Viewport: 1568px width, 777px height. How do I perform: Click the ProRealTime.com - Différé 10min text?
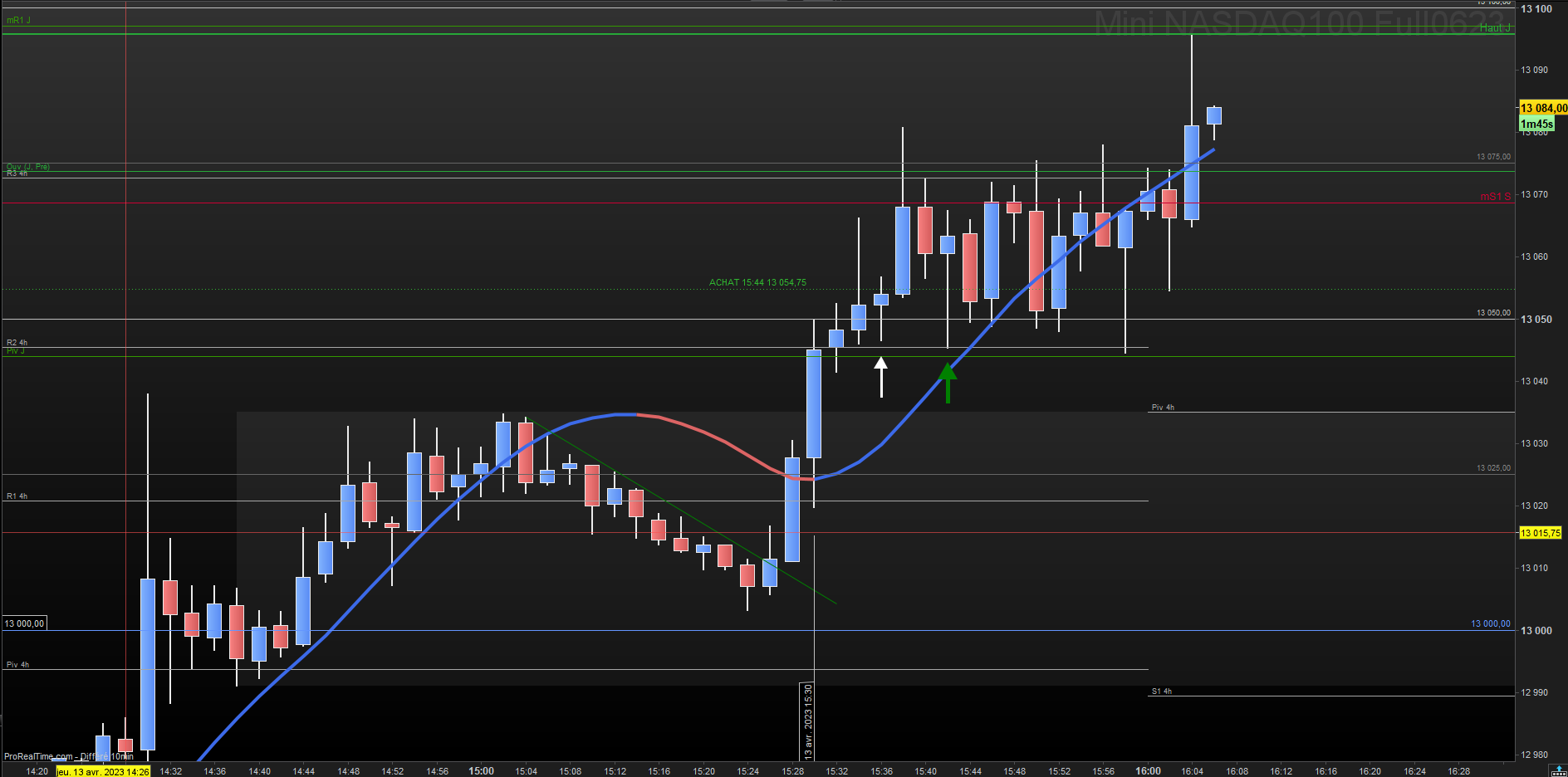tap(68, 756)
